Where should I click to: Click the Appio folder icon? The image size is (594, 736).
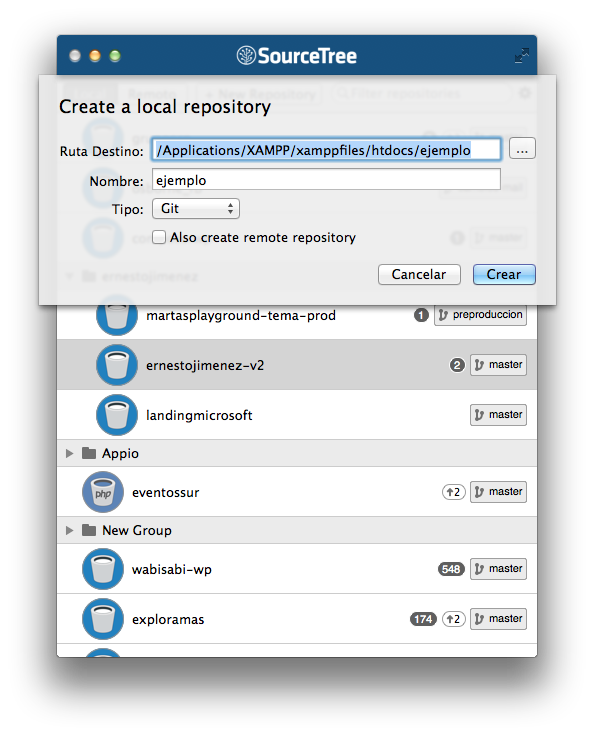click(89, 453)
